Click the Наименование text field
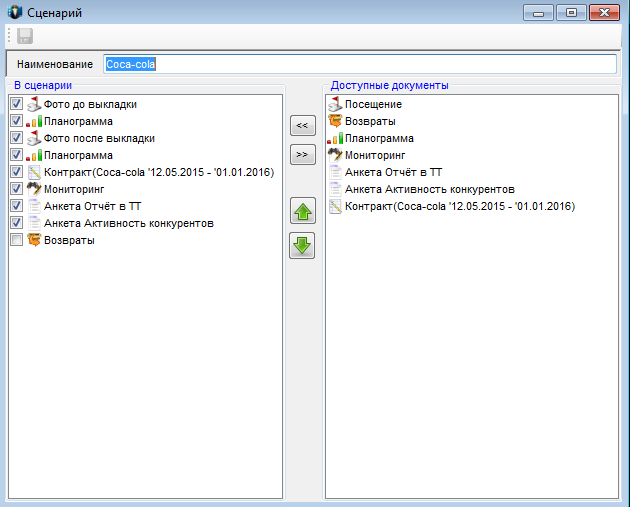Image resolution: width=630 pixels, height=507 pixels. tap(360, 64)
